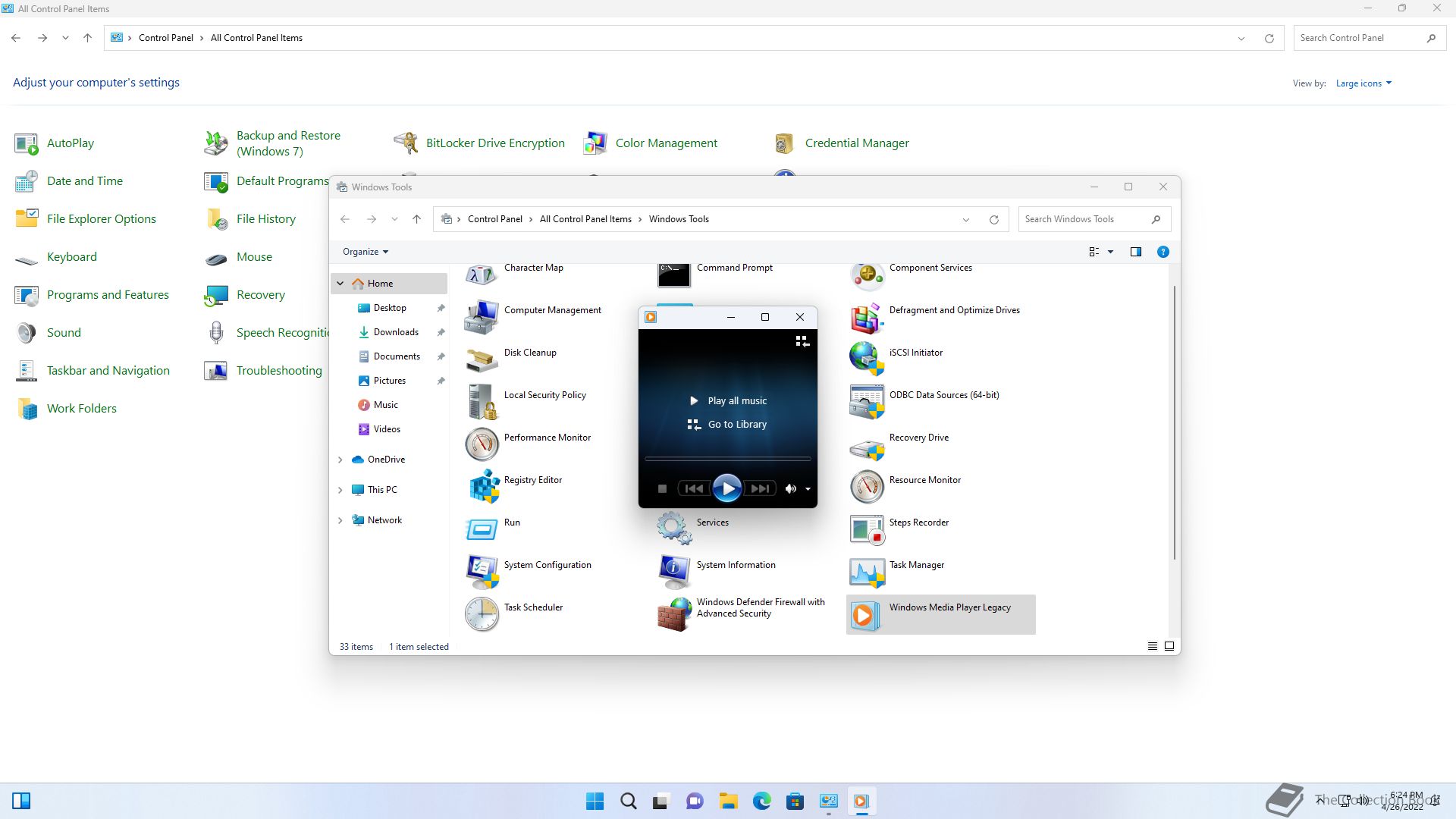This screenshot has width=1456, height=819.
Task: Select Music in navigation pane
Action: tap(385, 405)
